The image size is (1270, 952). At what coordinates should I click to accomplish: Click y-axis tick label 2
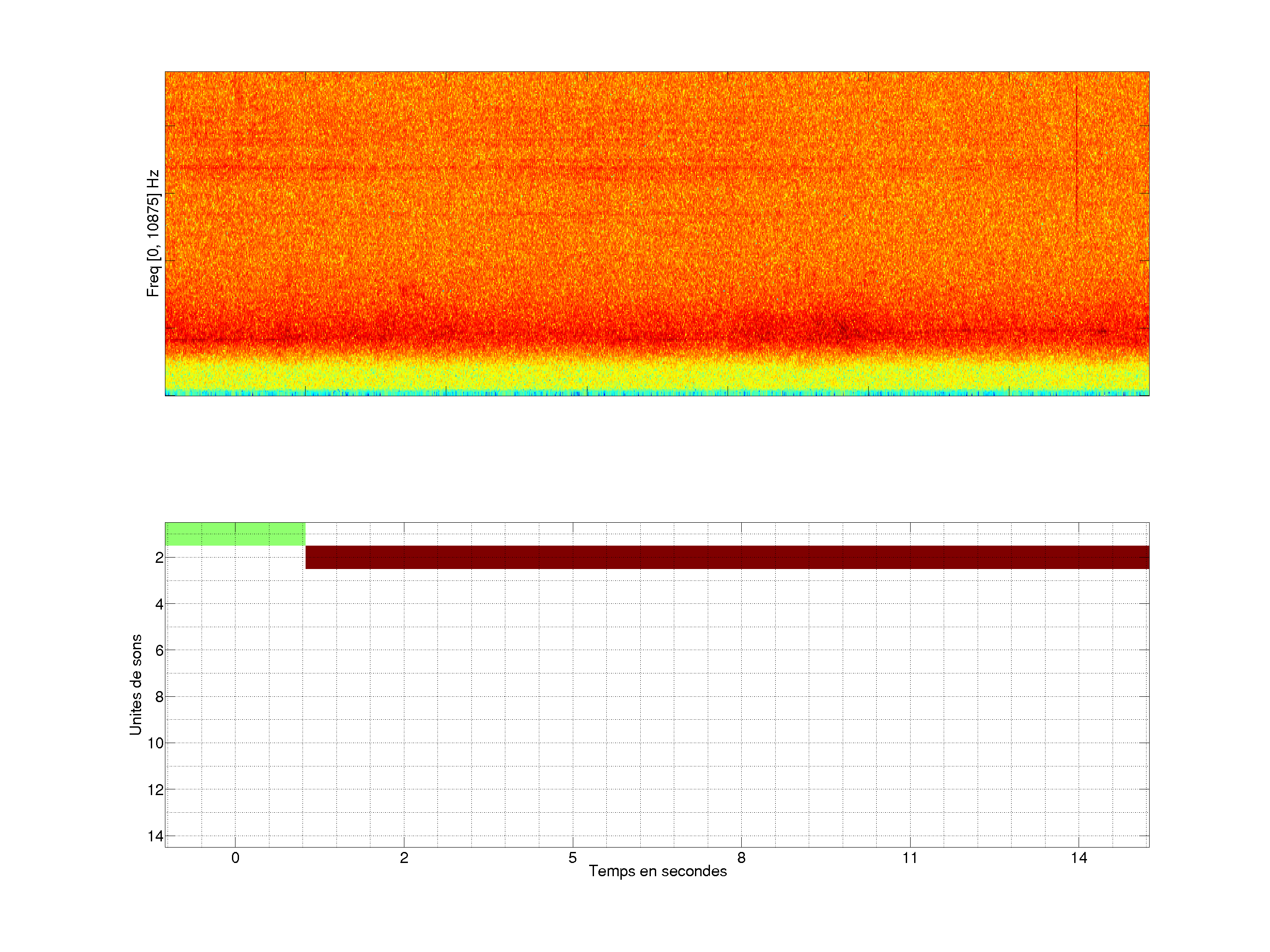159,558
